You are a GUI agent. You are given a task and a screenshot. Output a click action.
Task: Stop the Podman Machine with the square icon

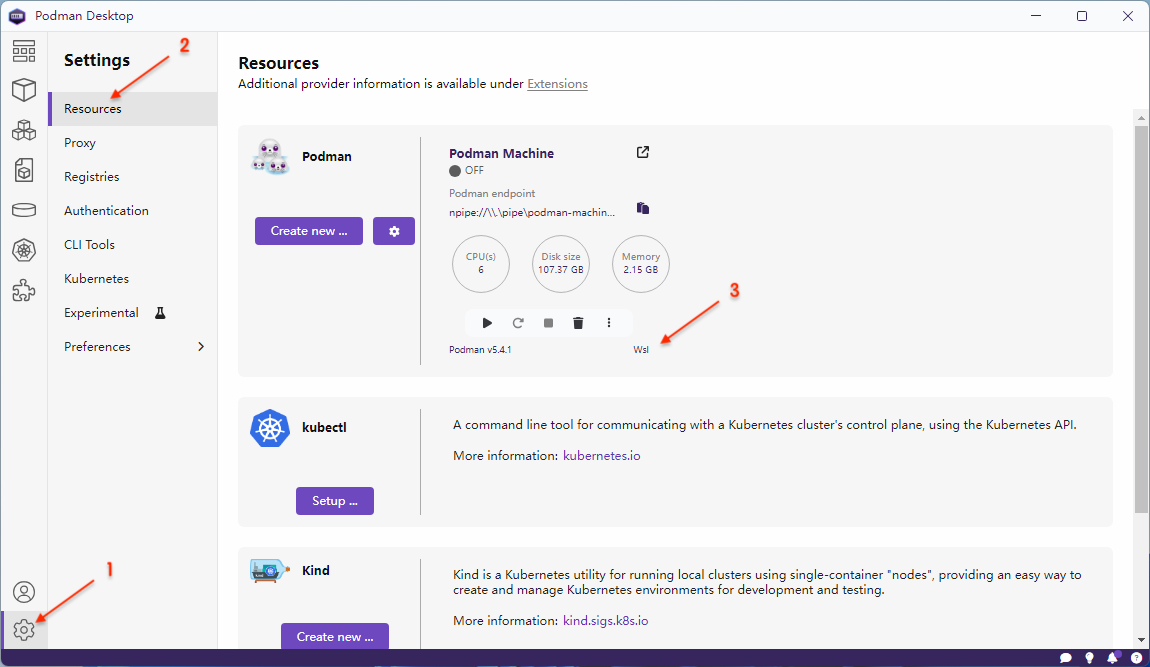(548, 323)
